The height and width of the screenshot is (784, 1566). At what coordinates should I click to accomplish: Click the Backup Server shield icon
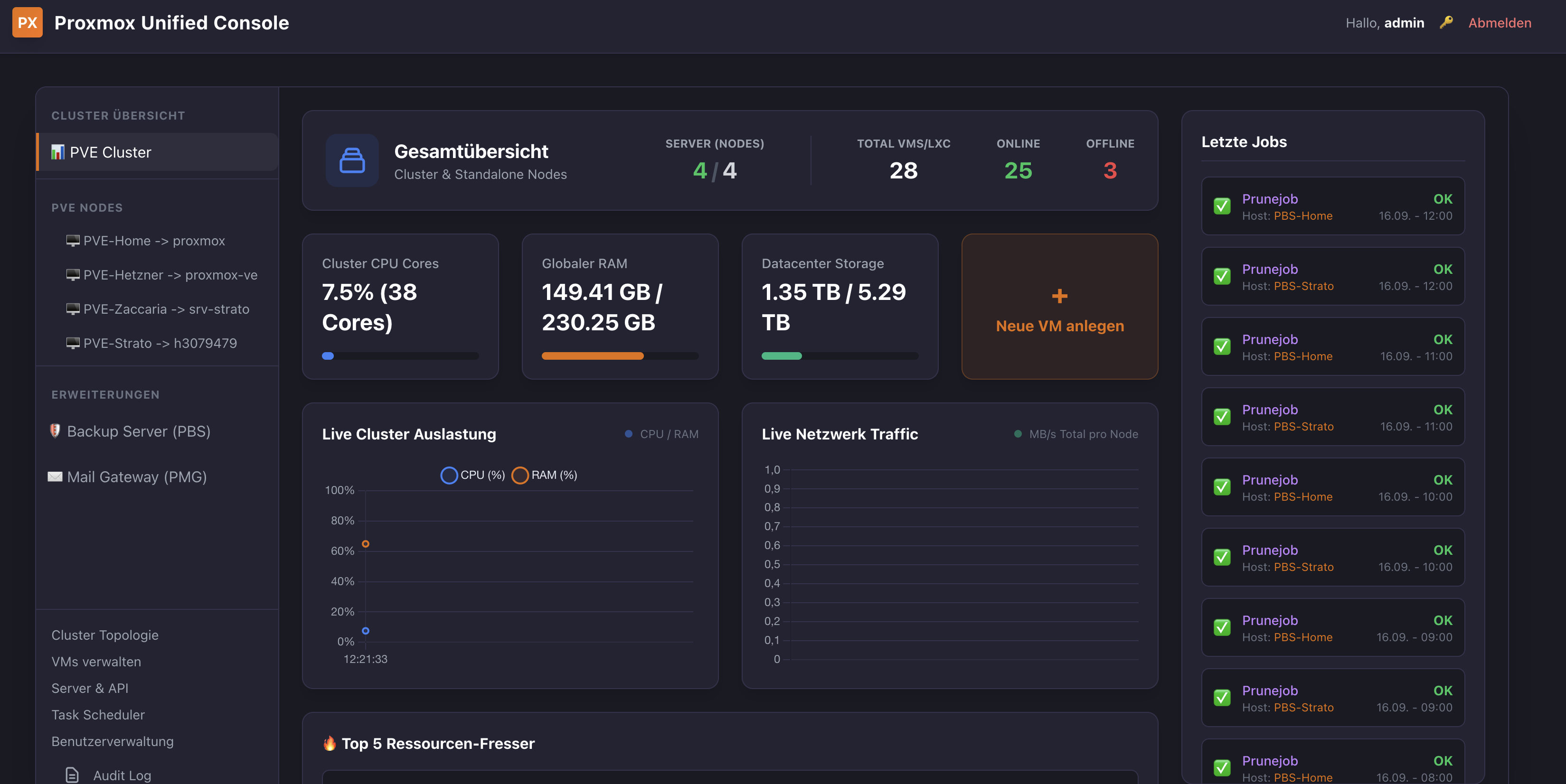click(55, 431)
